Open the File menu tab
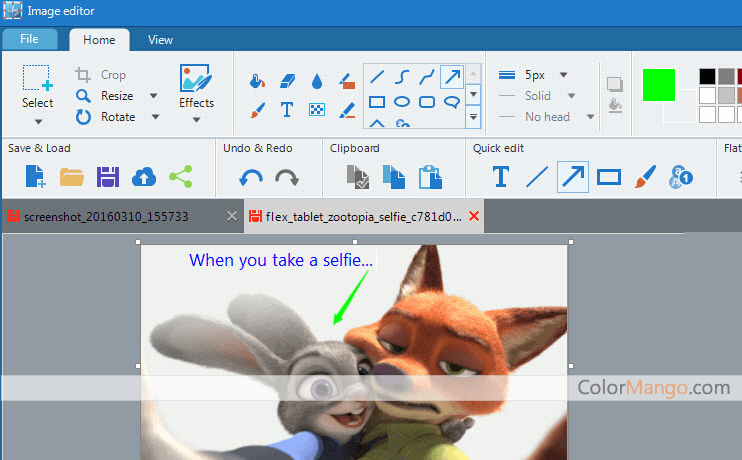The width and height of the screenshot is (742, 460). [x=30, y=39]
